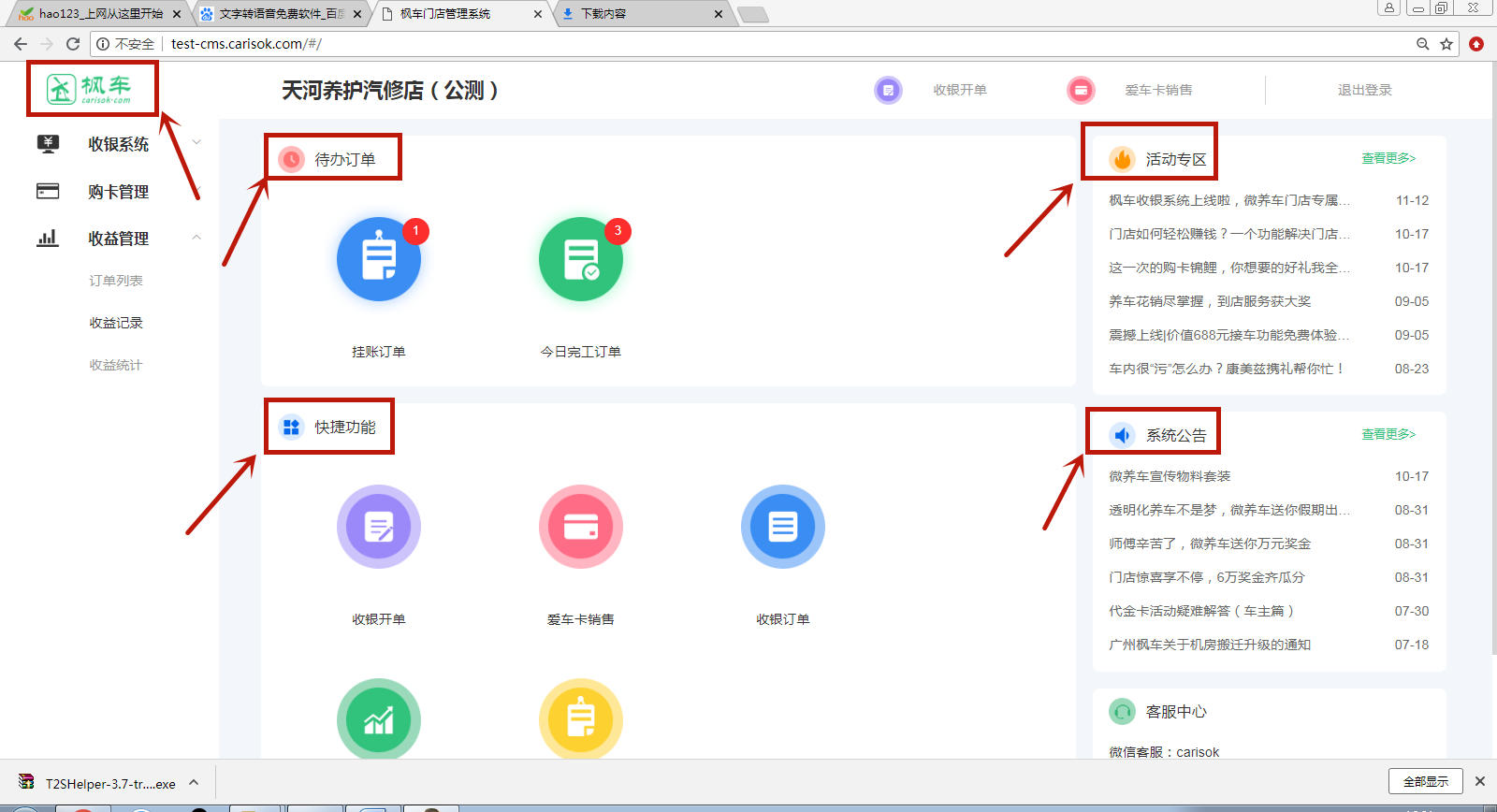
Task: Click the green chart shortcut icon
Action: (378, 719)
